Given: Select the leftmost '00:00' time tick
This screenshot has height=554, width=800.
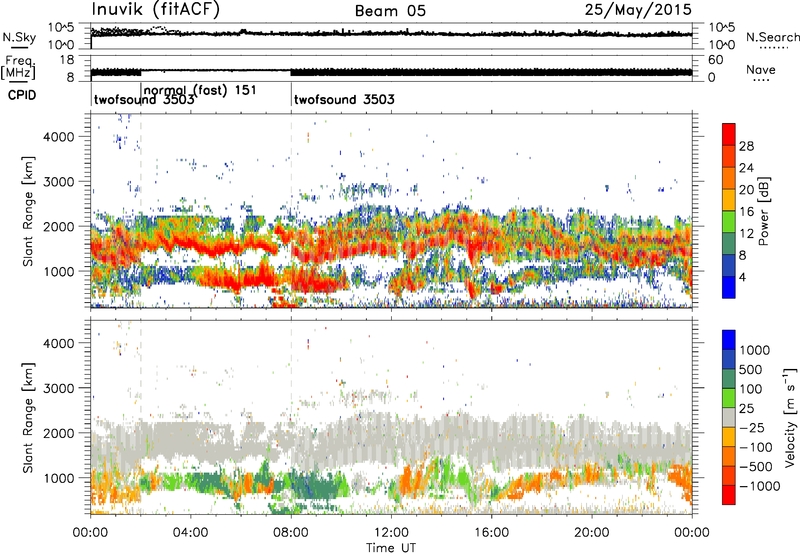Looking at the screenshot, I should (90, 533).
